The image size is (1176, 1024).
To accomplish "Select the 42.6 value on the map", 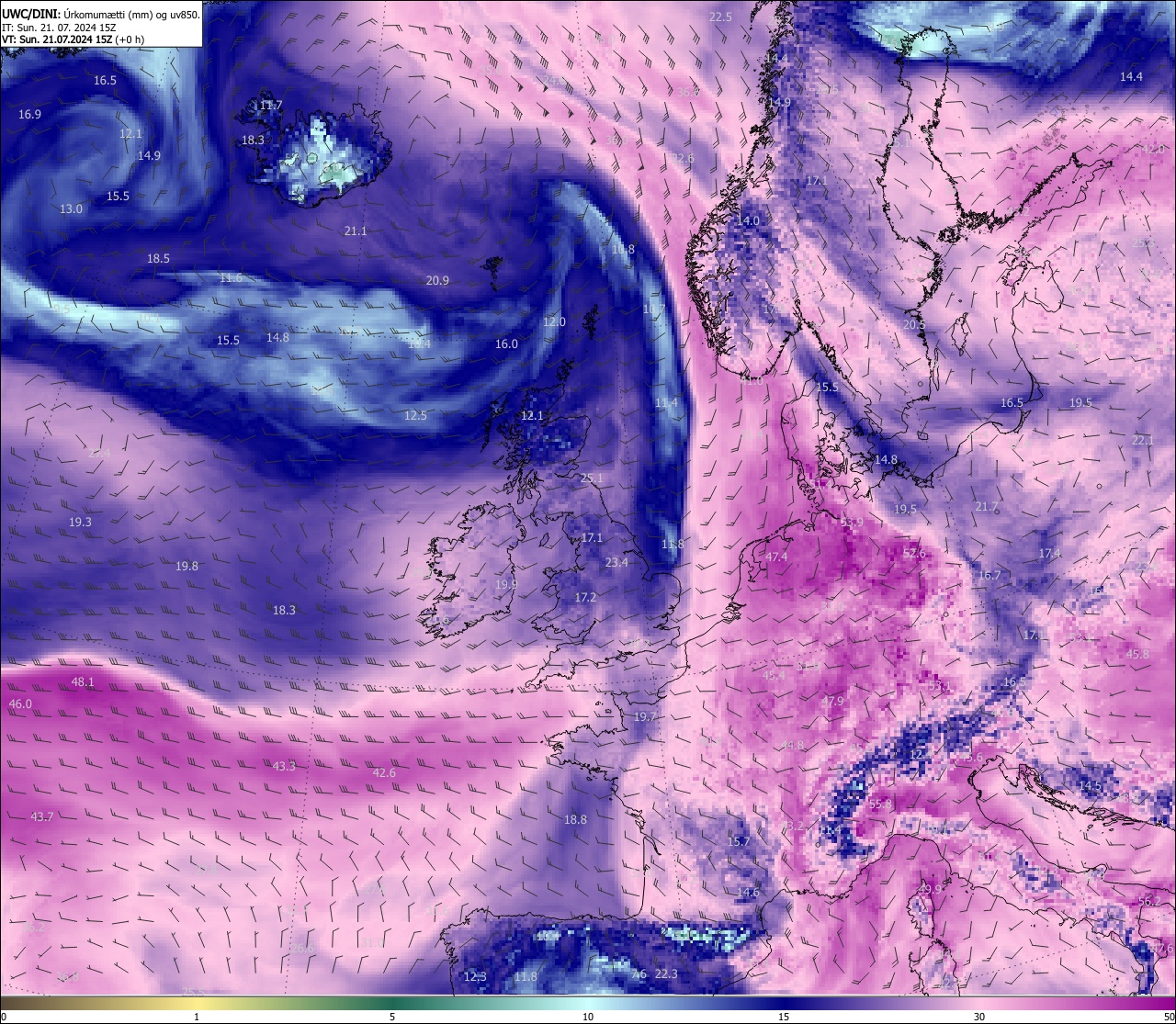I will coord(384,773).
